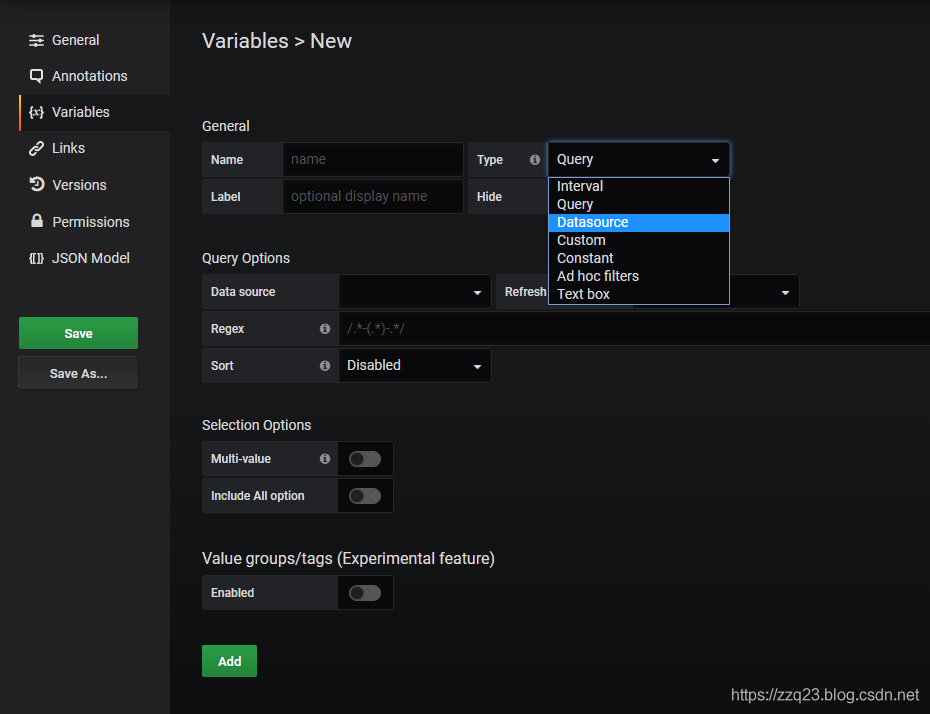The height and width of the screenshot is (714, 930).
Task: Enable the Include All option switch
Action: point(365,496)
